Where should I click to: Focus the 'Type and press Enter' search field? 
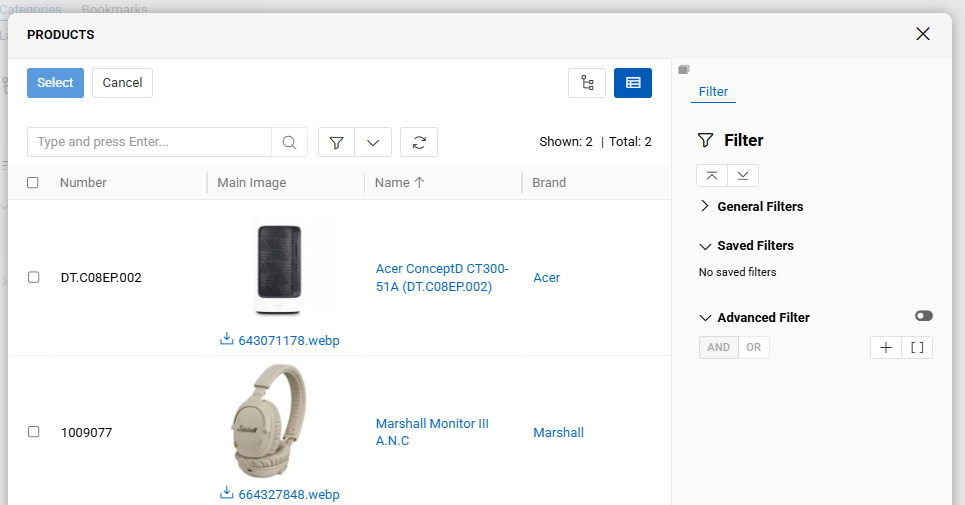point(150,142)
